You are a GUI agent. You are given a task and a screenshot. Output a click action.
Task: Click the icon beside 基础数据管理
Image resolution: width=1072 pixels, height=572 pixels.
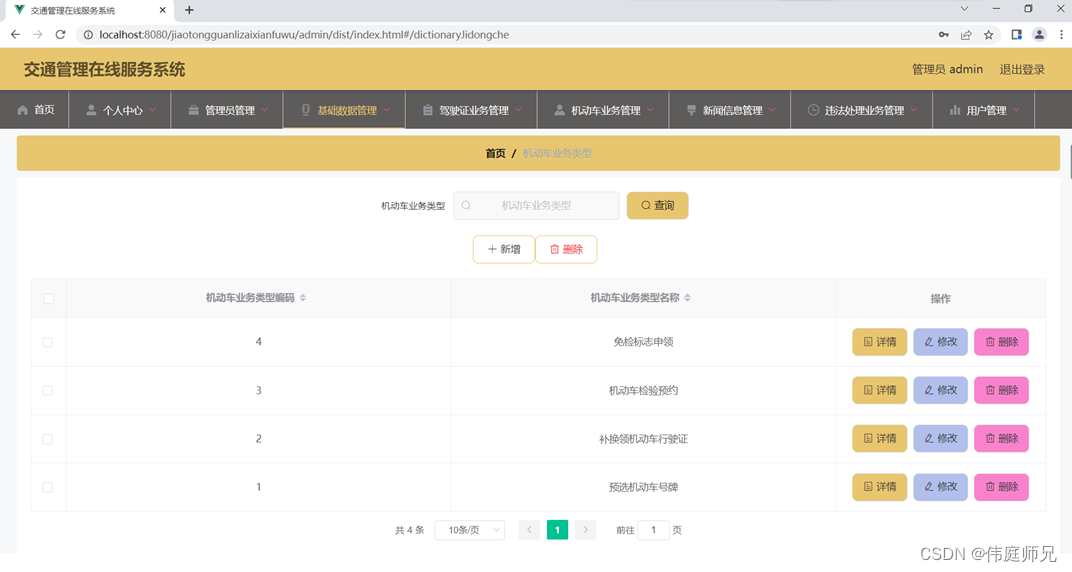(306, 110)
